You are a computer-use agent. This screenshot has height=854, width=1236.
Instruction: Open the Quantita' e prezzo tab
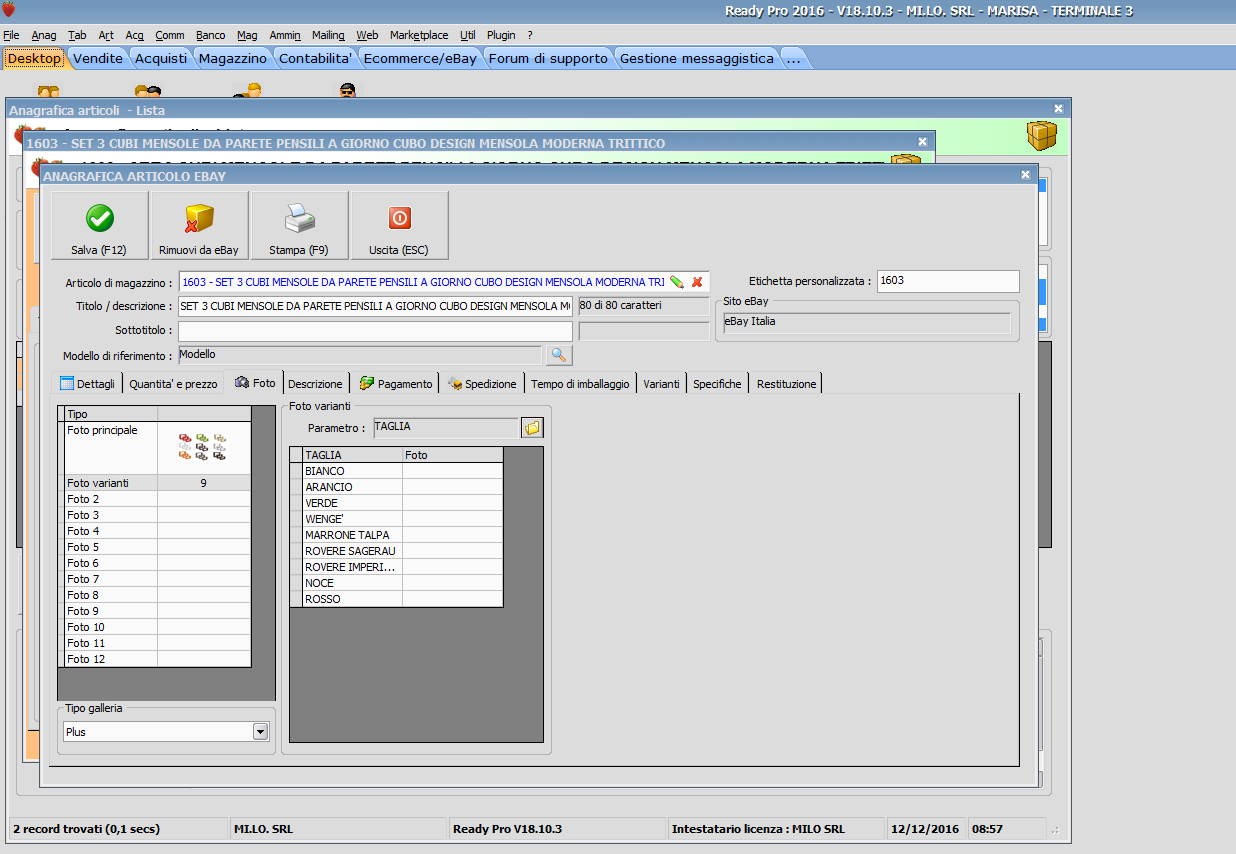172,384
